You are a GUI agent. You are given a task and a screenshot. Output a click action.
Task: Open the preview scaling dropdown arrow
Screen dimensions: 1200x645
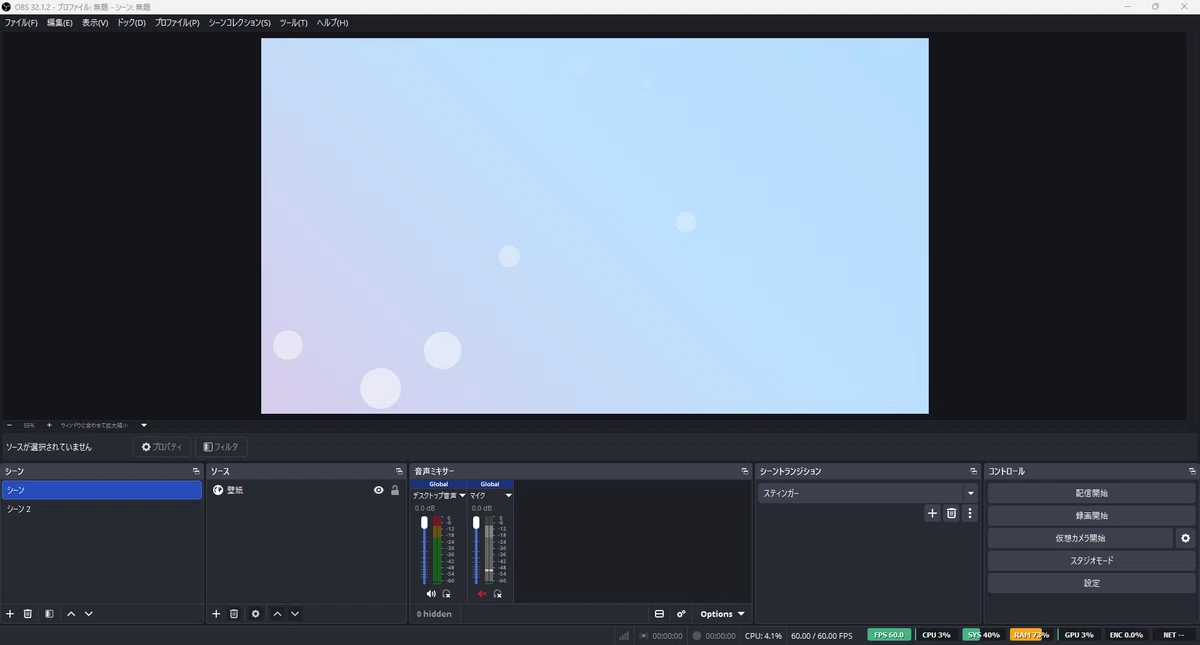144,425
